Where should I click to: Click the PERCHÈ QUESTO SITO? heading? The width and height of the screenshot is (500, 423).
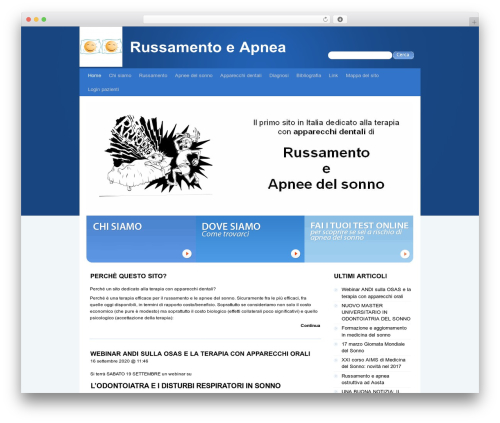tap(128, 276)
